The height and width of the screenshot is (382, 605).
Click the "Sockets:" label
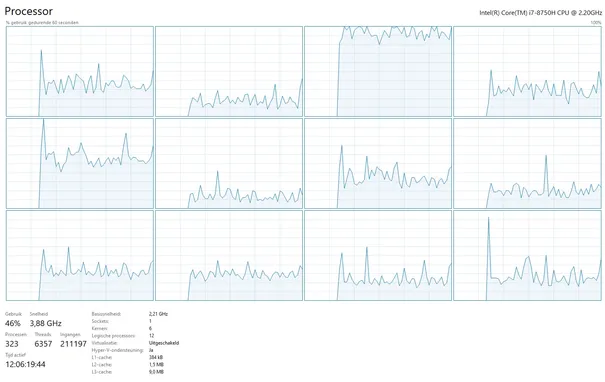pos(100,321)
